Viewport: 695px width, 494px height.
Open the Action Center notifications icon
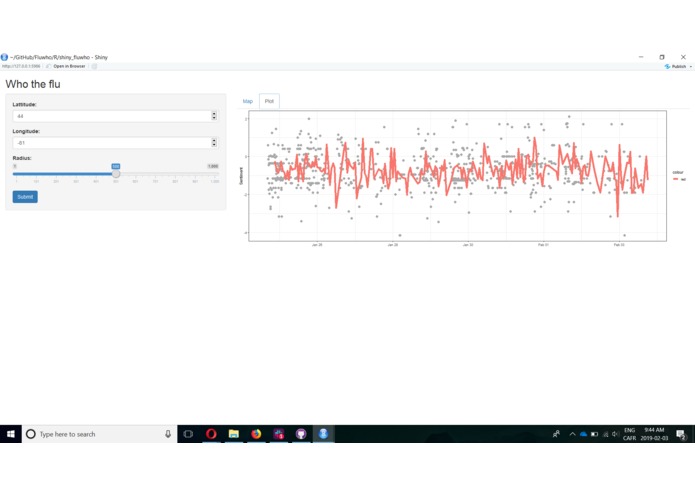pyautogui.click(x=681, y=434)
